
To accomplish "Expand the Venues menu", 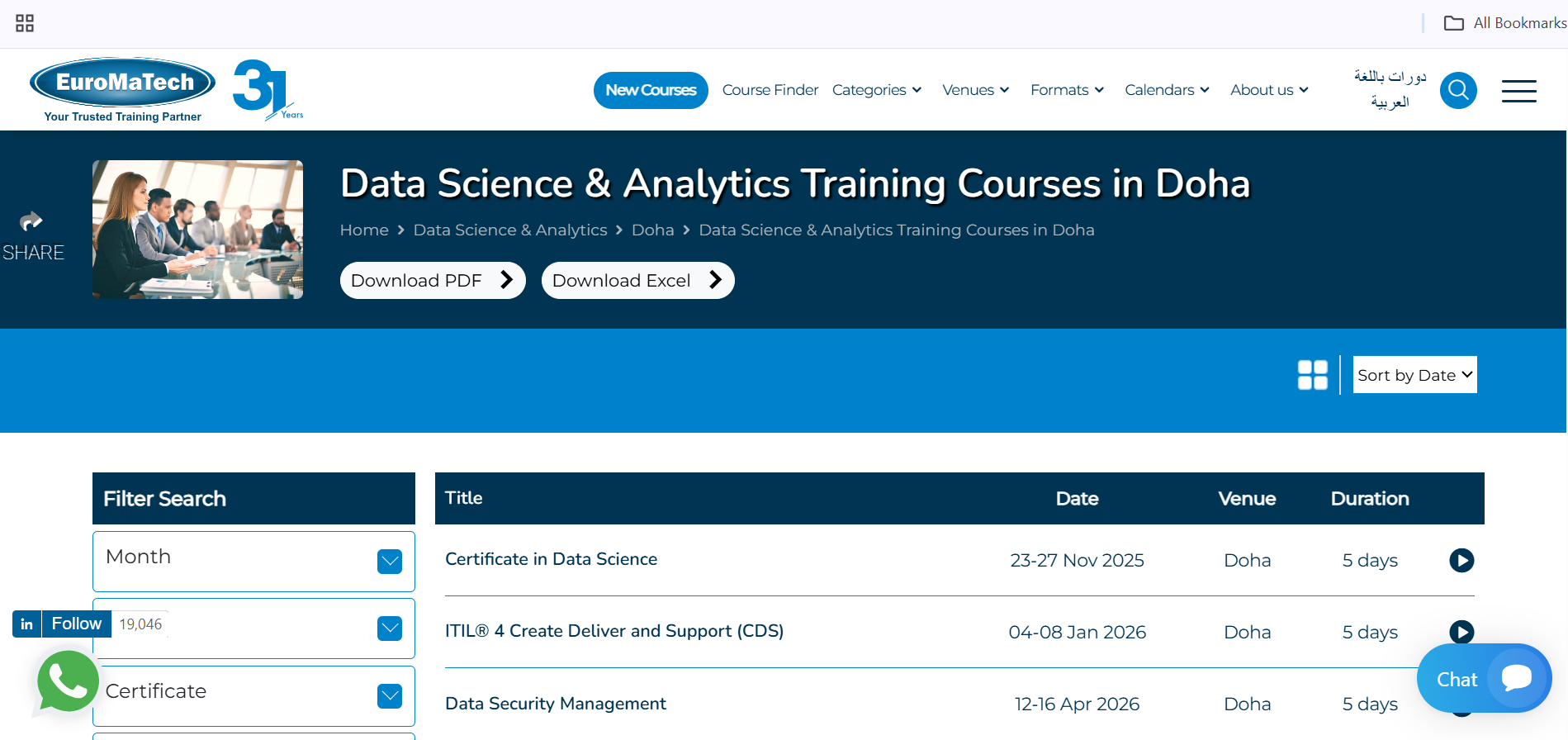I will pyautogui.click(x=976, y=90).
